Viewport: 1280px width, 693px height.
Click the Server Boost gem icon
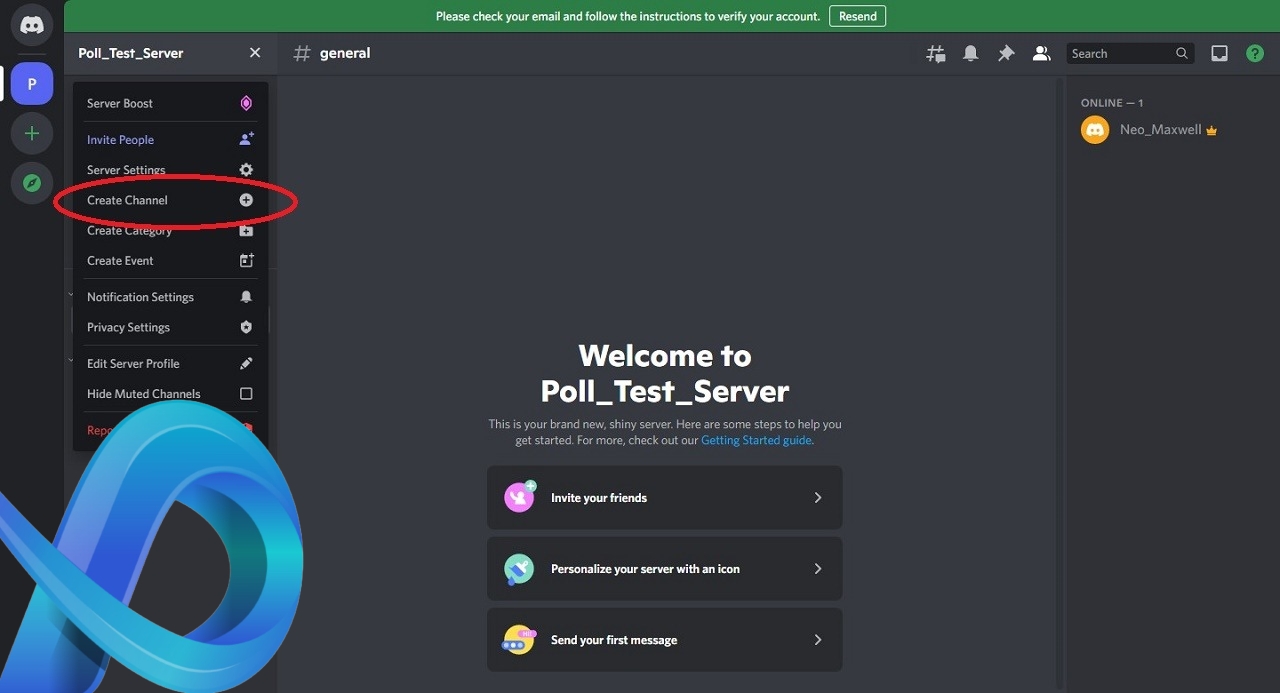pos(246,103)
